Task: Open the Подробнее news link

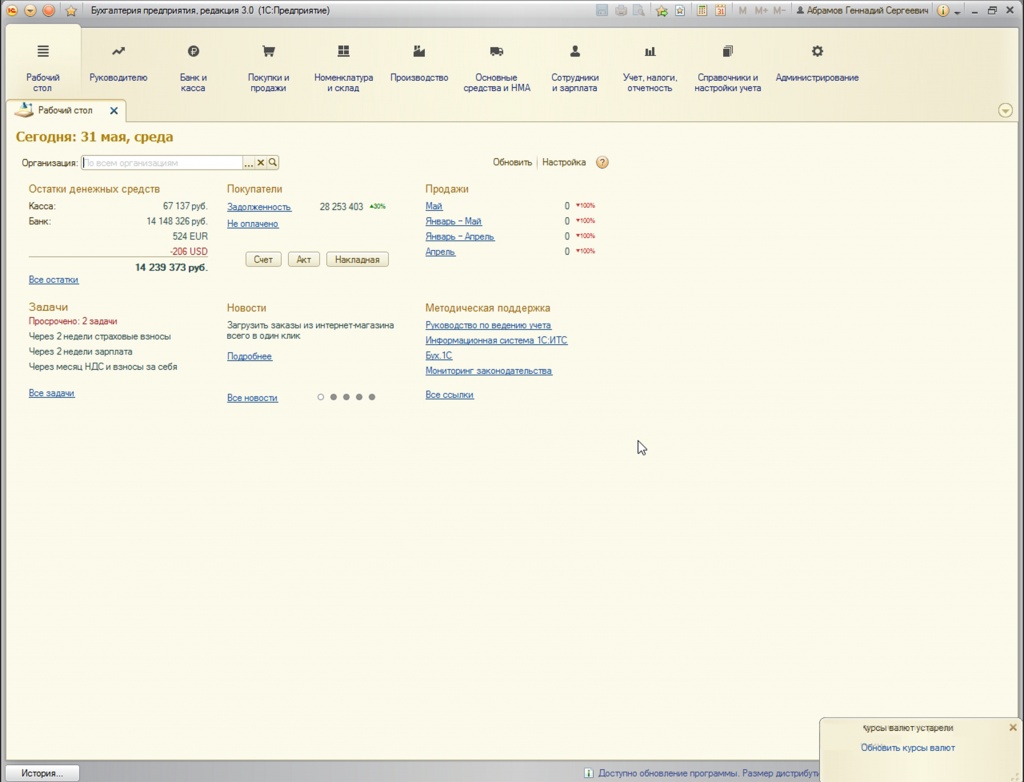Action: click(249, 356)
